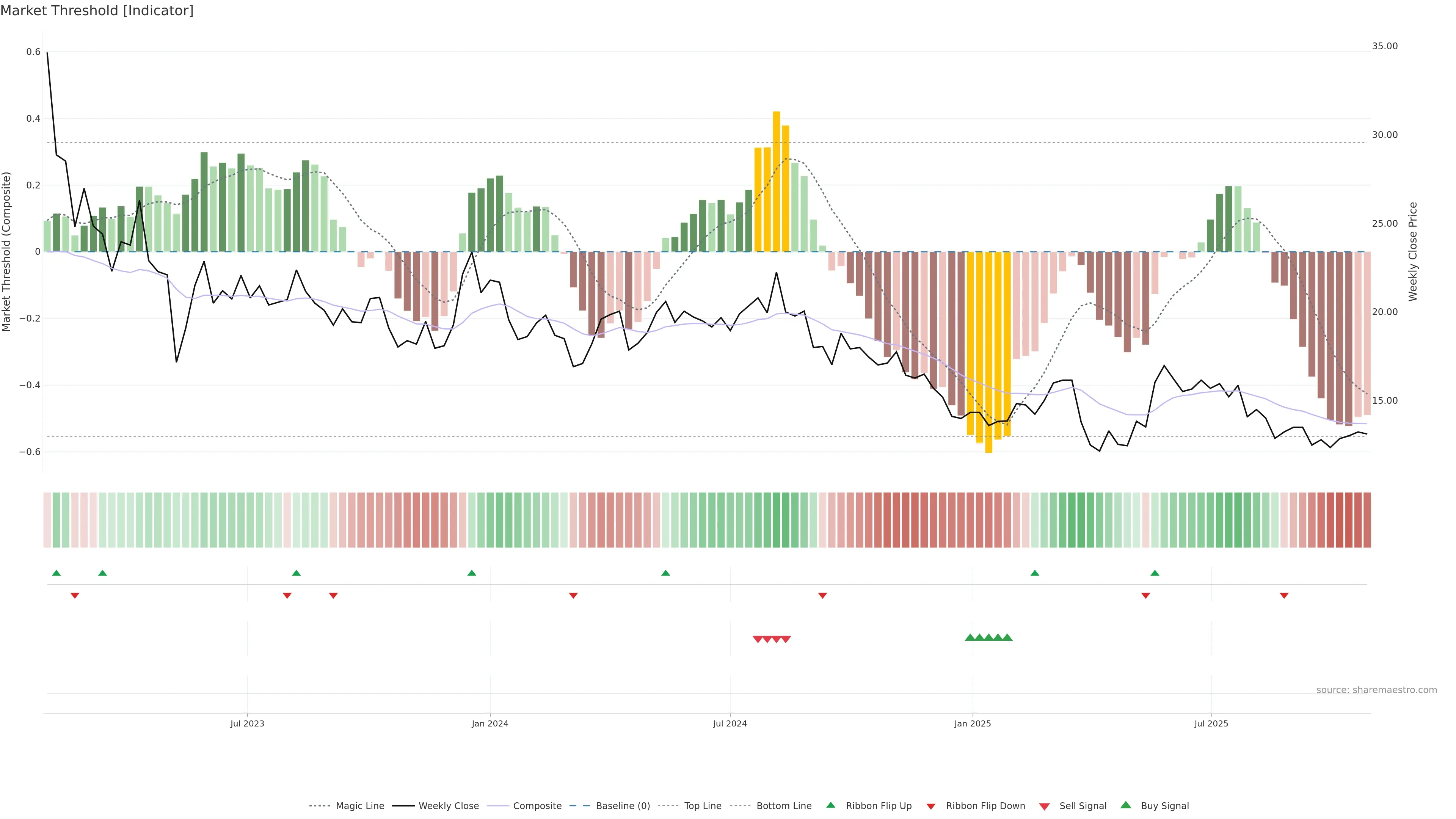Click the Market Threshold [Indicator] title
1456x819 pixels.
97,10
